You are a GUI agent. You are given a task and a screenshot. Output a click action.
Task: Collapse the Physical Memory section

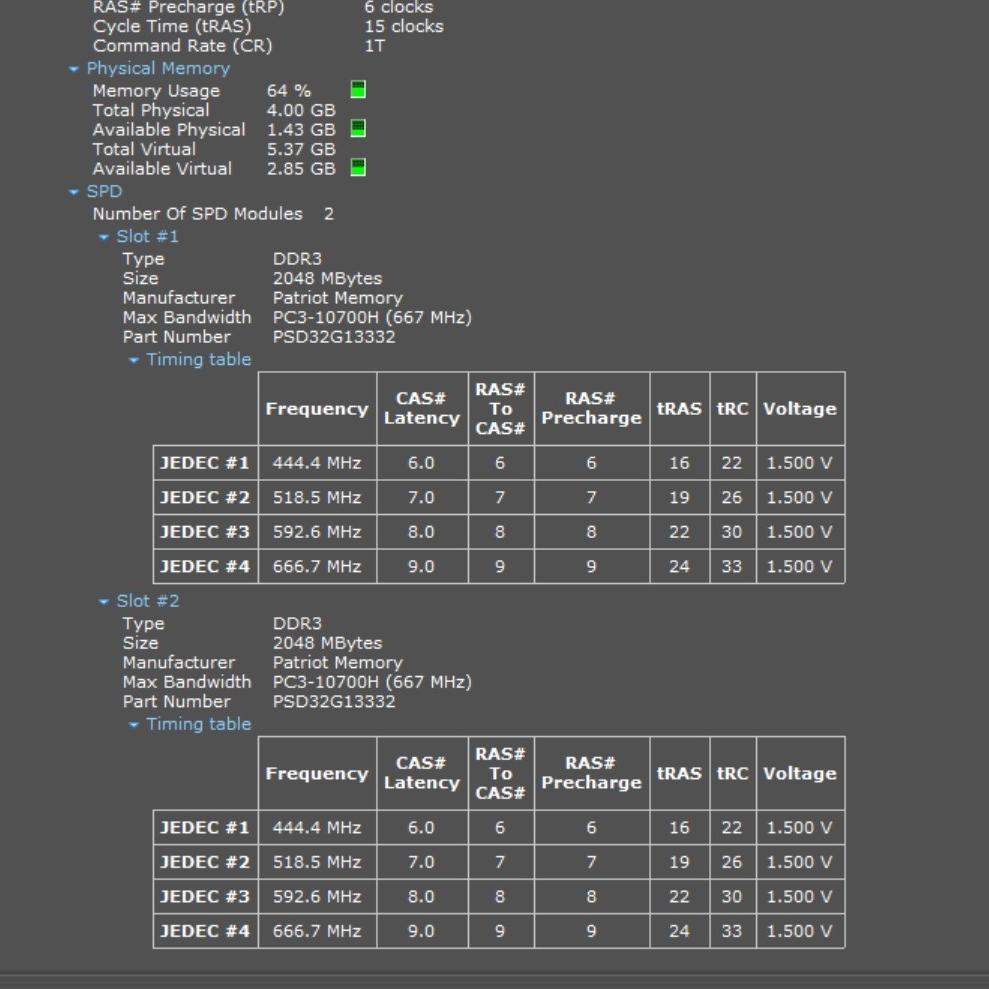point(74,69)
